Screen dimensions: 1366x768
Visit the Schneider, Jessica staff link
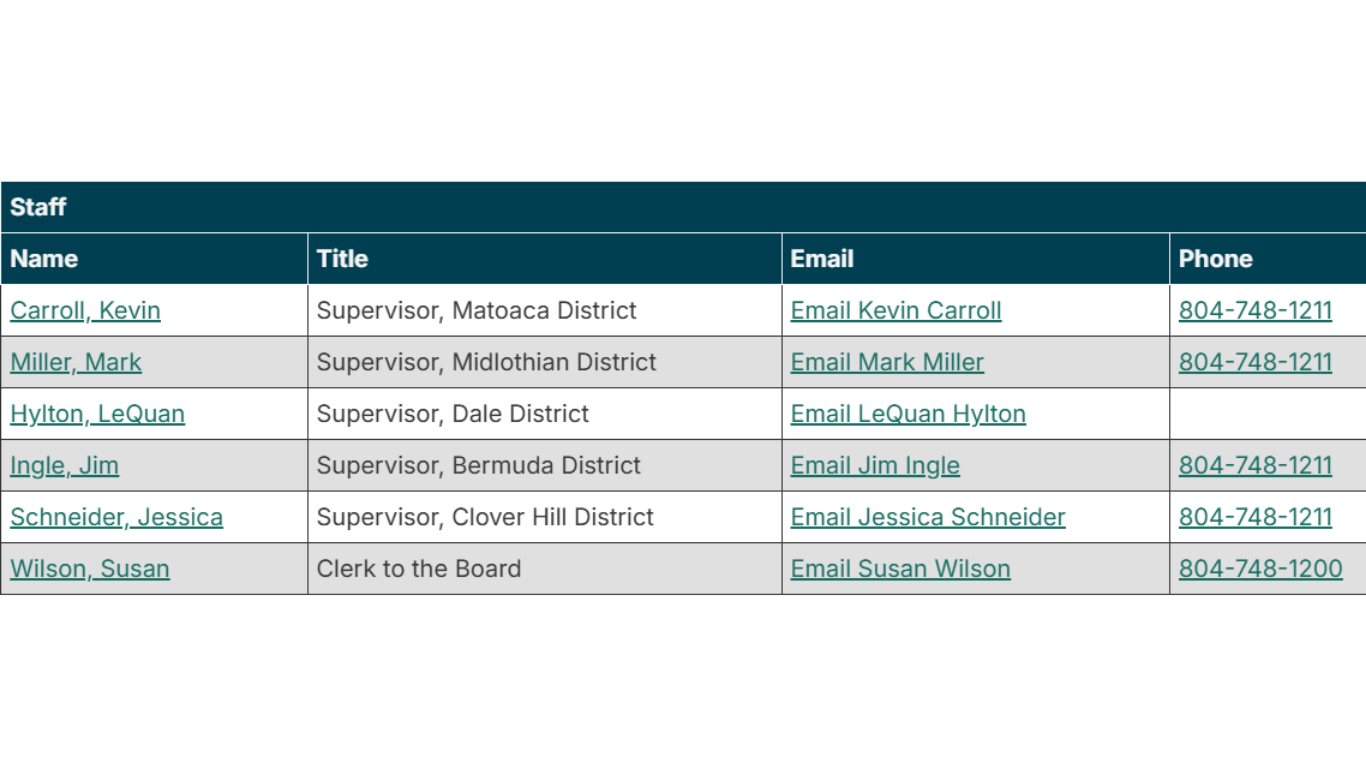click(116, 517)
